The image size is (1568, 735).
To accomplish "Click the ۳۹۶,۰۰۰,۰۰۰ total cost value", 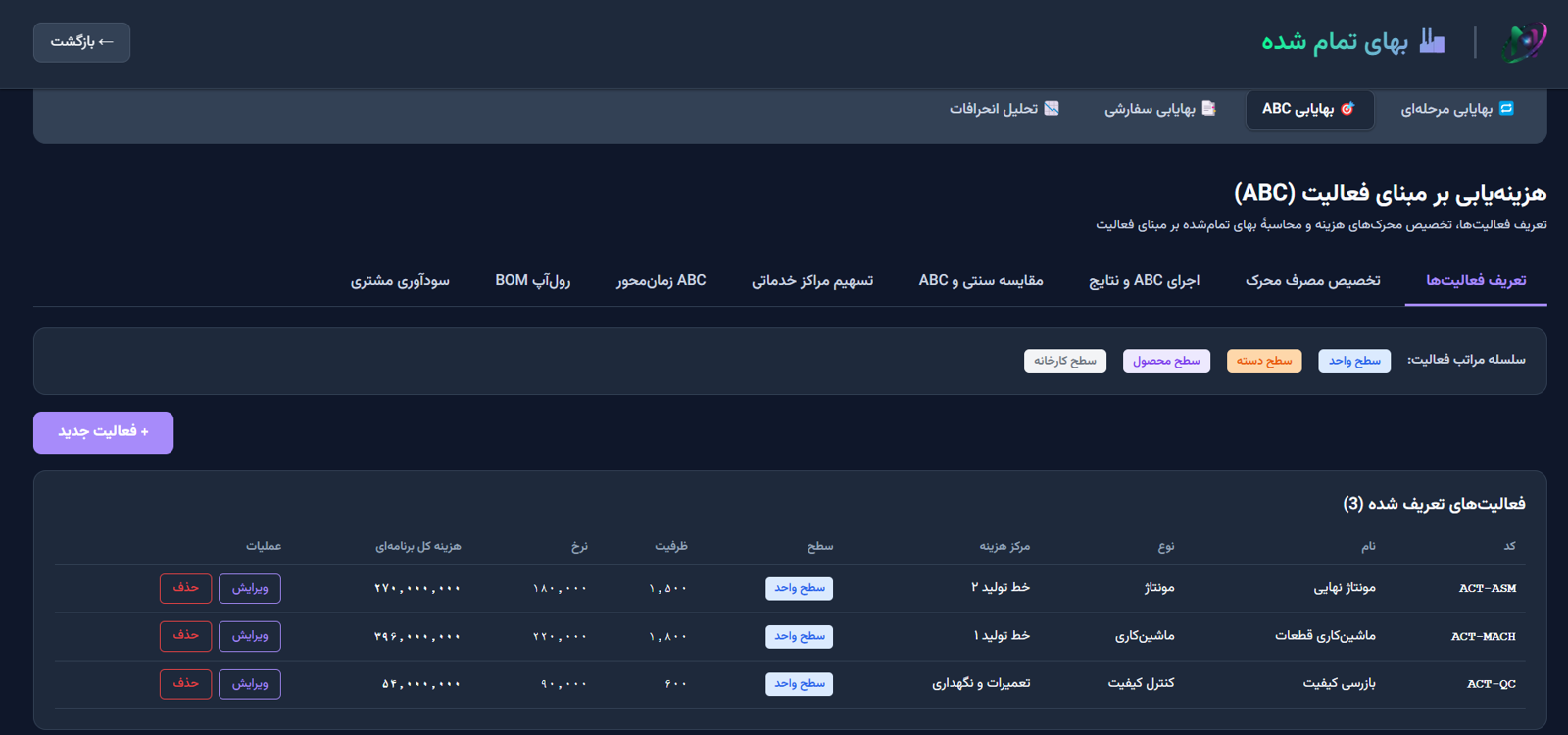I will point(417,636).
